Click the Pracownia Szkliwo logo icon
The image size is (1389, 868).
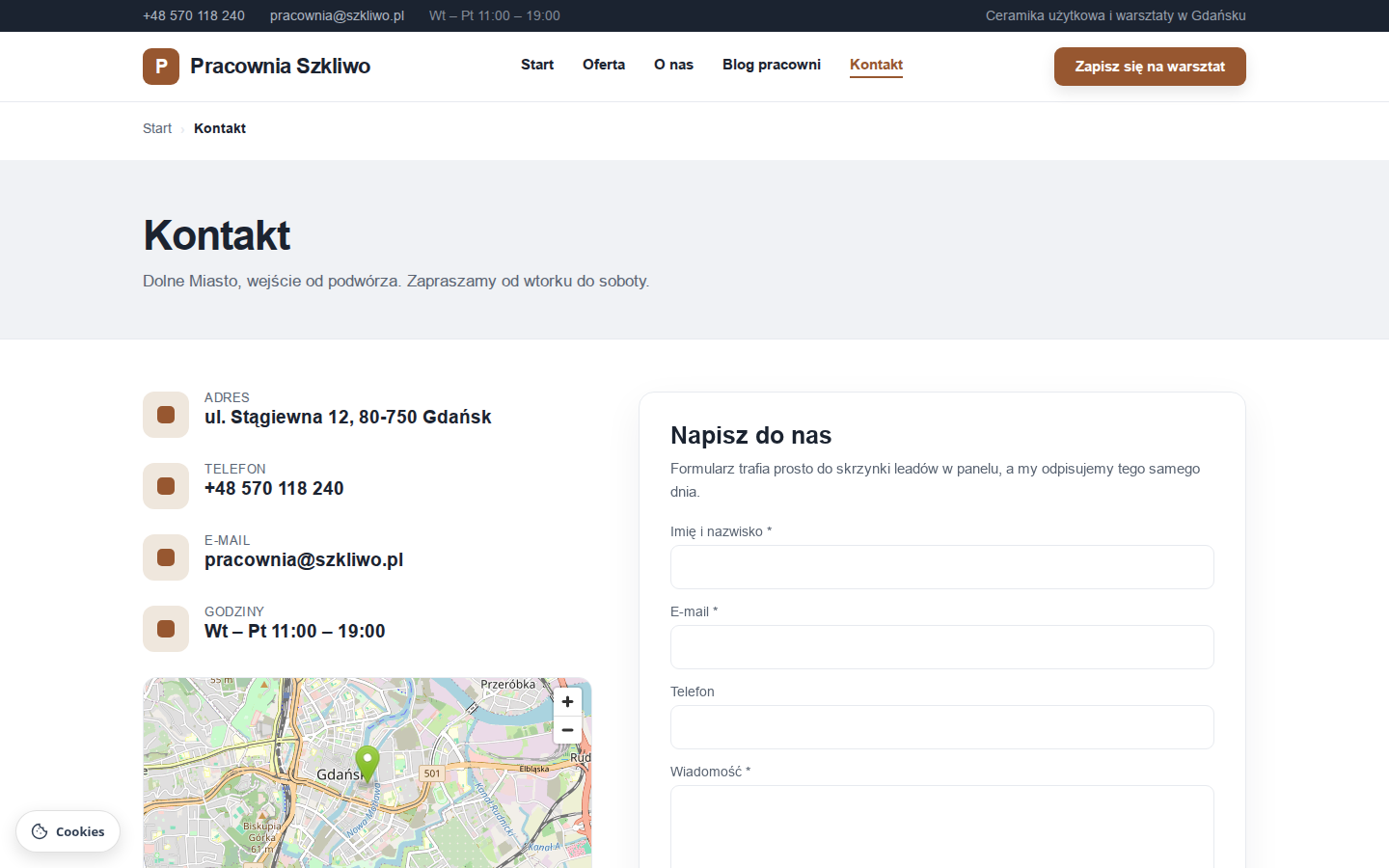point(161,67)
